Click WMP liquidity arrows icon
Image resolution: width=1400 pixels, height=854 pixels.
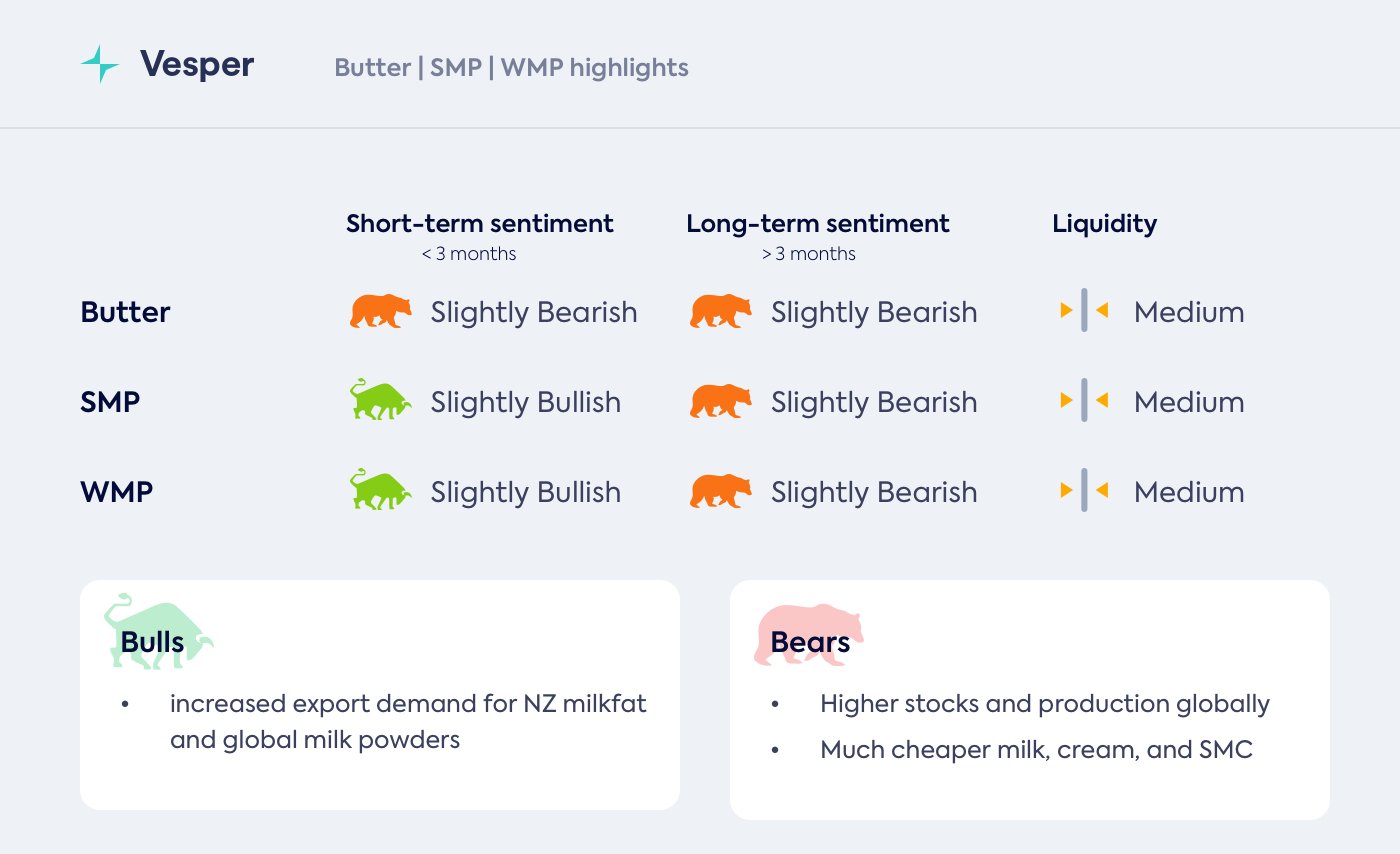1084,491
